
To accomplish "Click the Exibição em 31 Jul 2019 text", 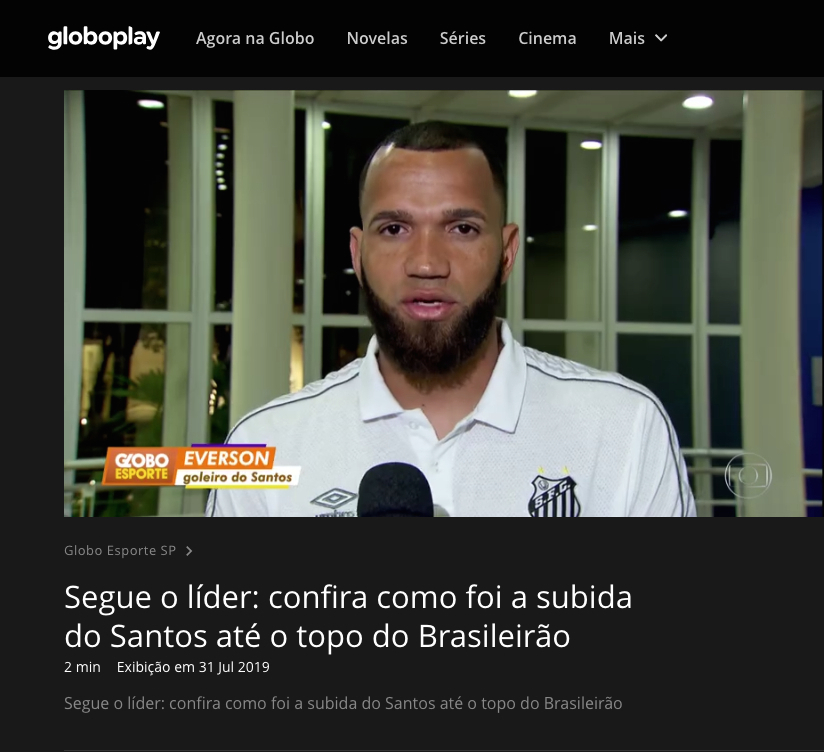I will click(193, 667).
